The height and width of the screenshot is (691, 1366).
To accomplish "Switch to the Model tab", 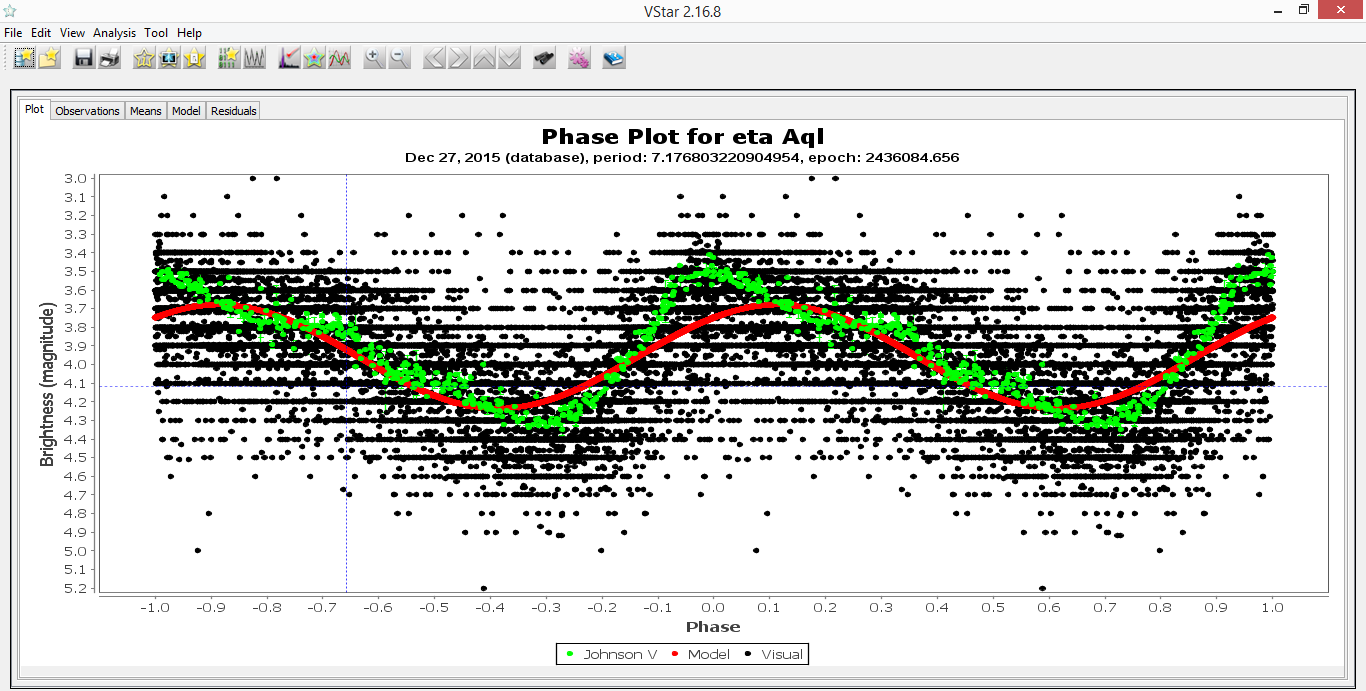I will click(x=186, y=111).
